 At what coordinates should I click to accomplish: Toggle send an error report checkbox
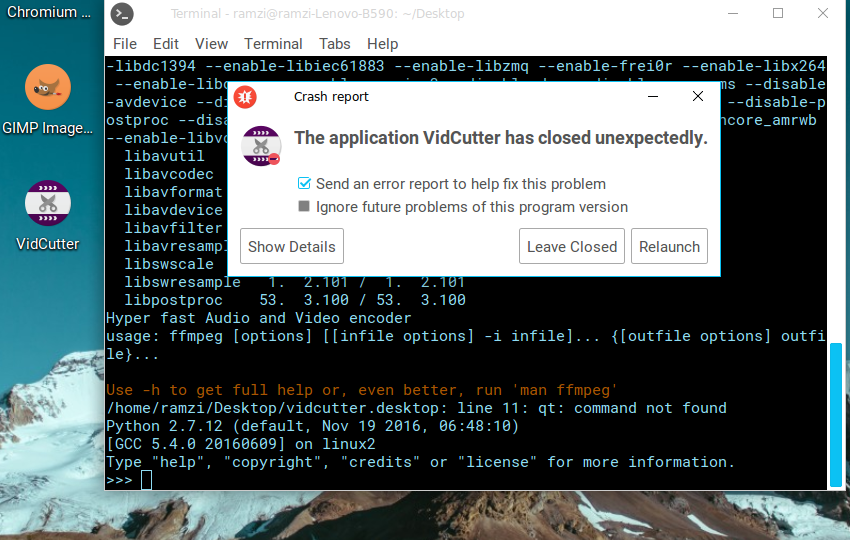pyautogui.click(x=305, y=184)
